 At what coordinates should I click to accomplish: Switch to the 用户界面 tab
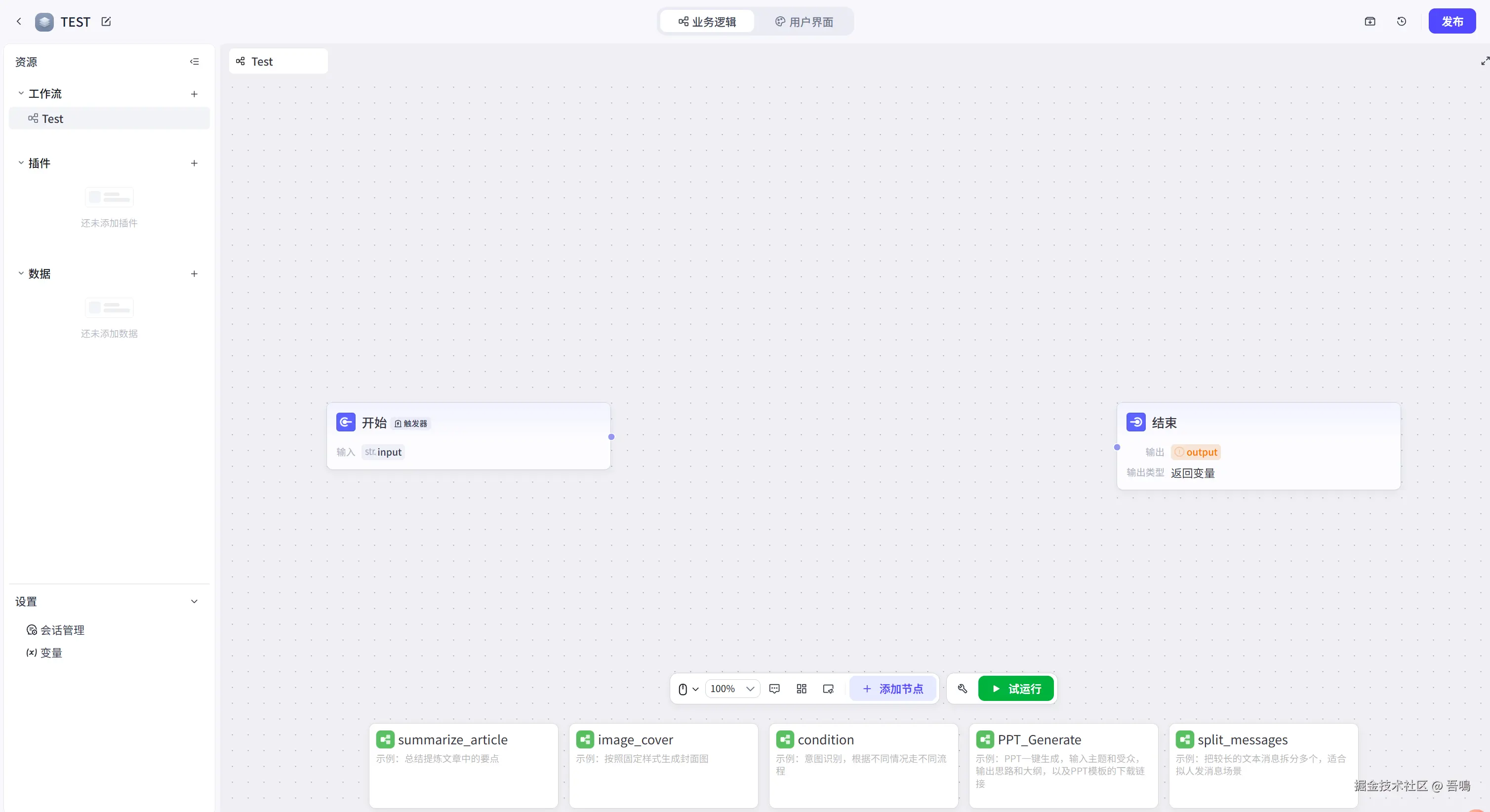coord(804,21)
